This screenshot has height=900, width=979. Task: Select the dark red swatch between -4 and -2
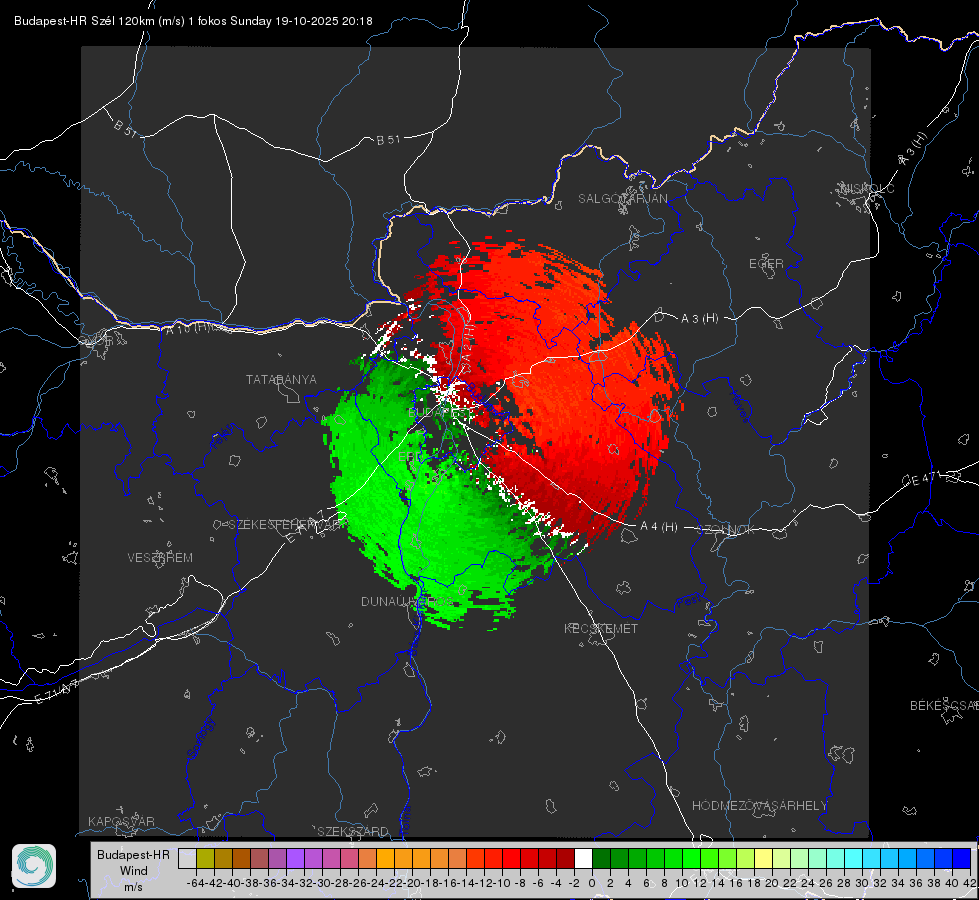point(565,859)
